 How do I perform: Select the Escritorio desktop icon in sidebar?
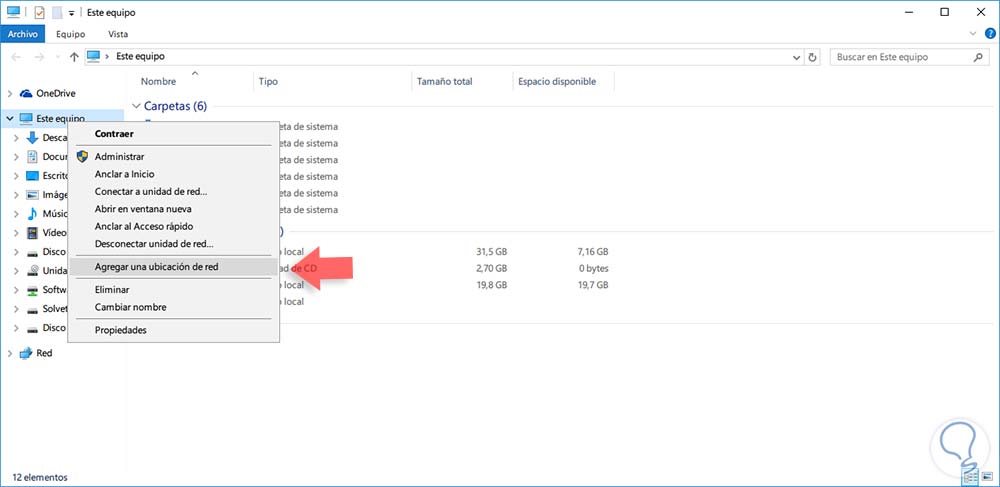[x=32, y=176]
